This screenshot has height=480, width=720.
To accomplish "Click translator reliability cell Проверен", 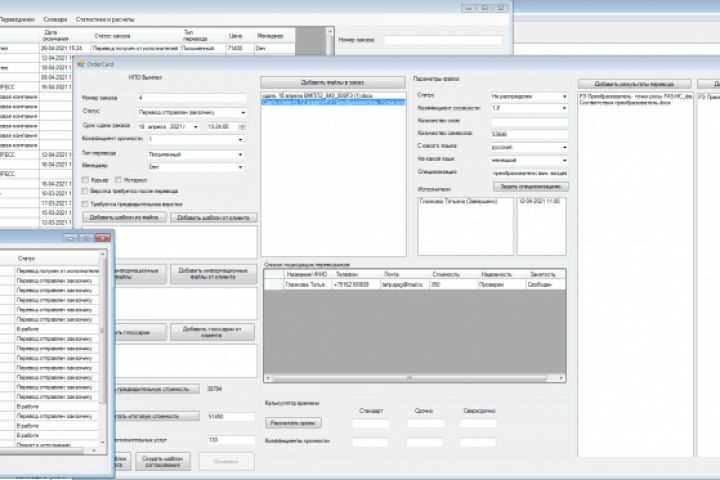I will (501, 285).
